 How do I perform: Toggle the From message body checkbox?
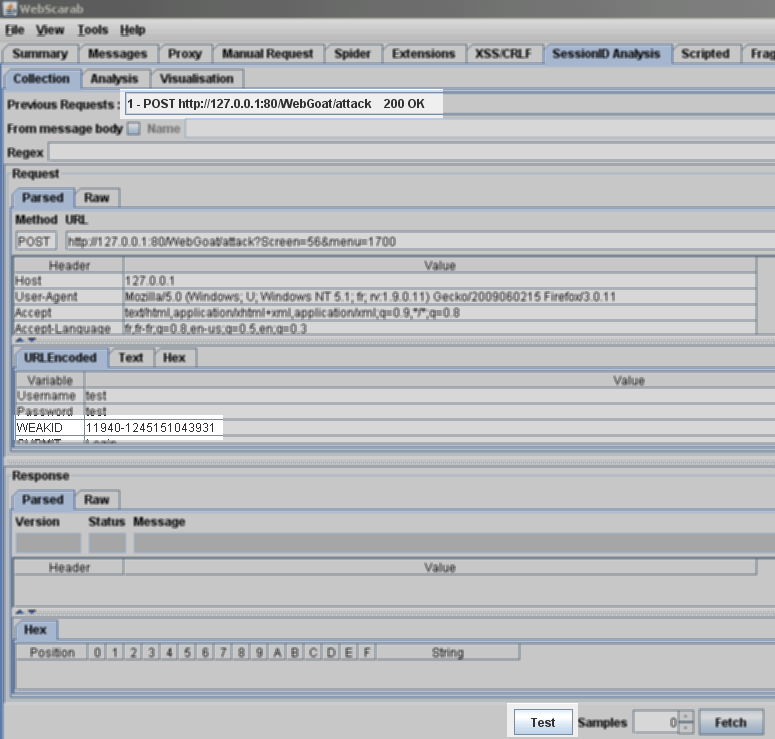pyautogui.click(x=134, y=129)
